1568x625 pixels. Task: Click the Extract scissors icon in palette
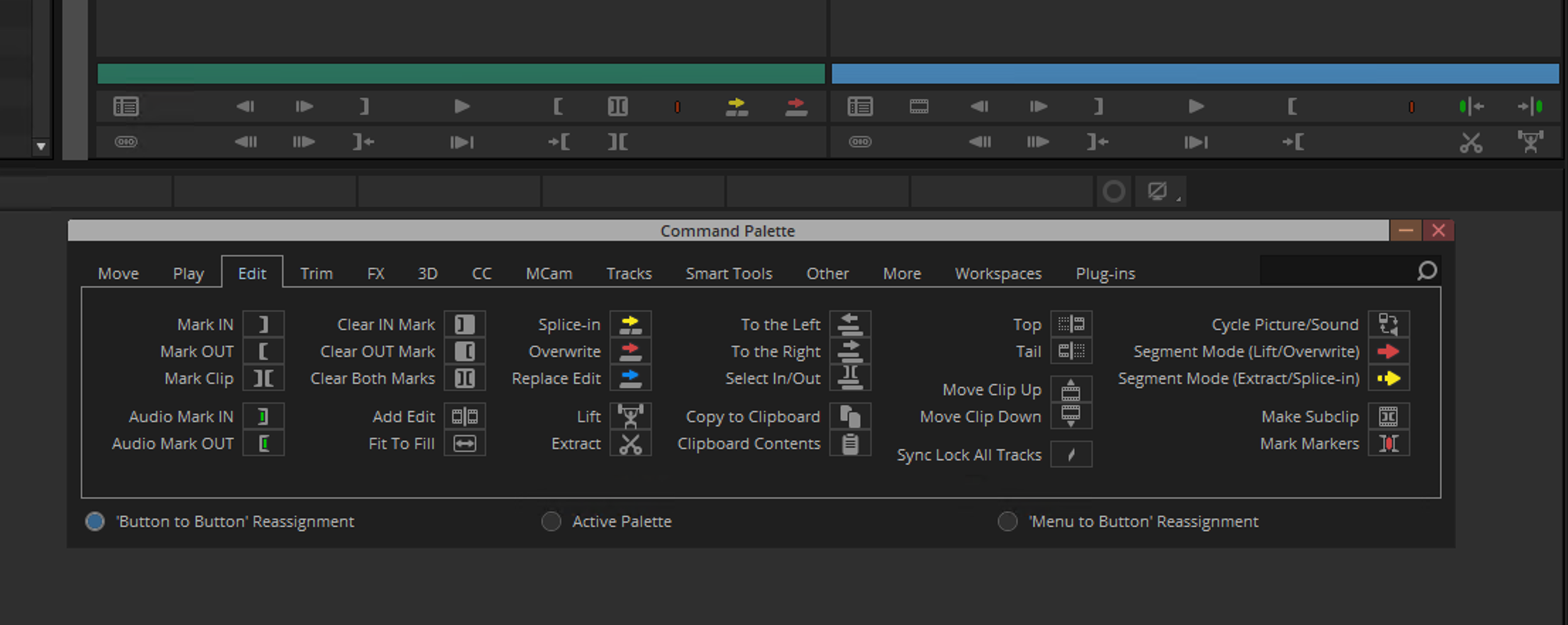click(x=630, y=444)
